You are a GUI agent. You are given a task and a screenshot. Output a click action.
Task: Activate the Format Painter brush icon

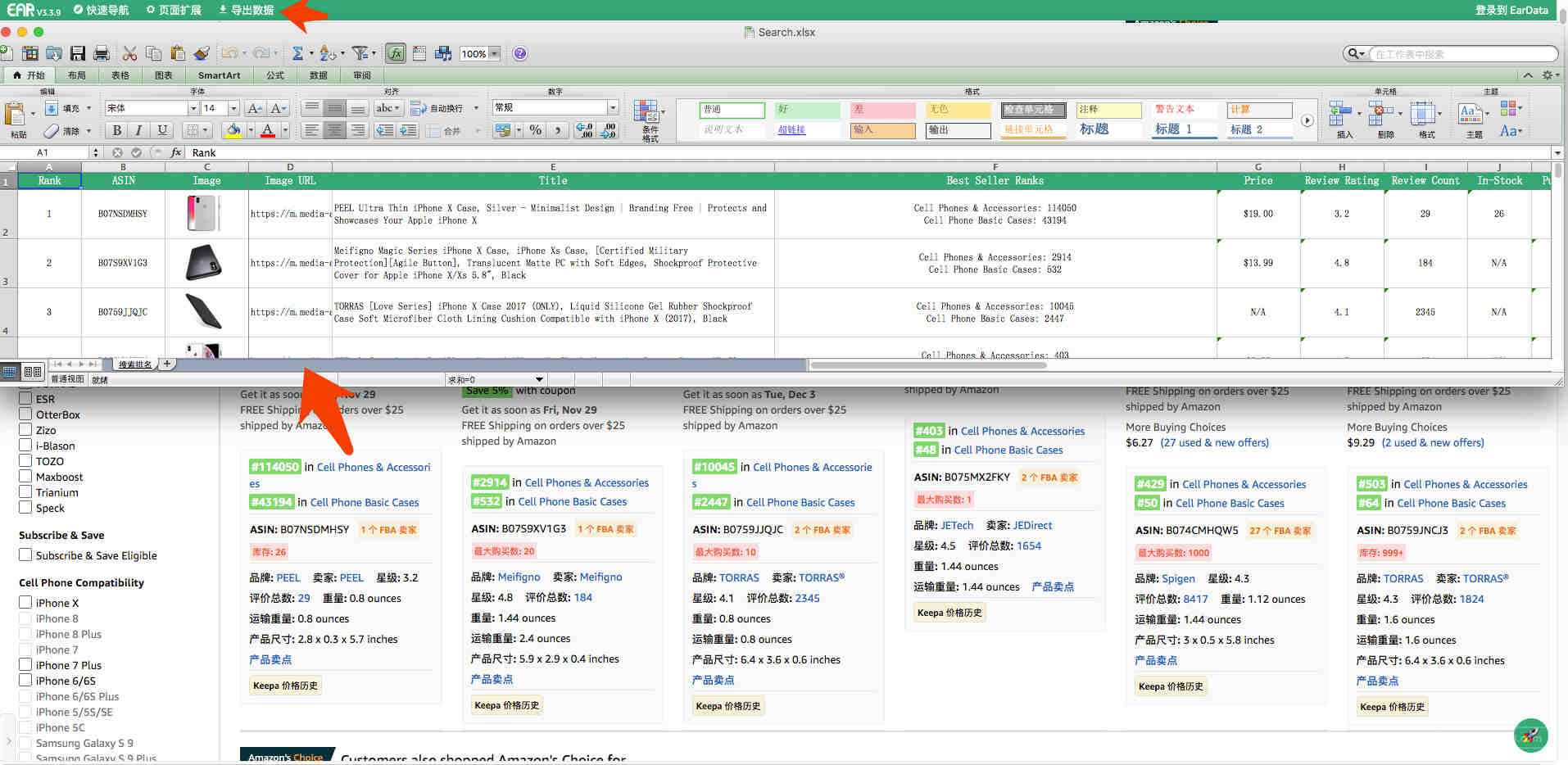click(202, 53)
